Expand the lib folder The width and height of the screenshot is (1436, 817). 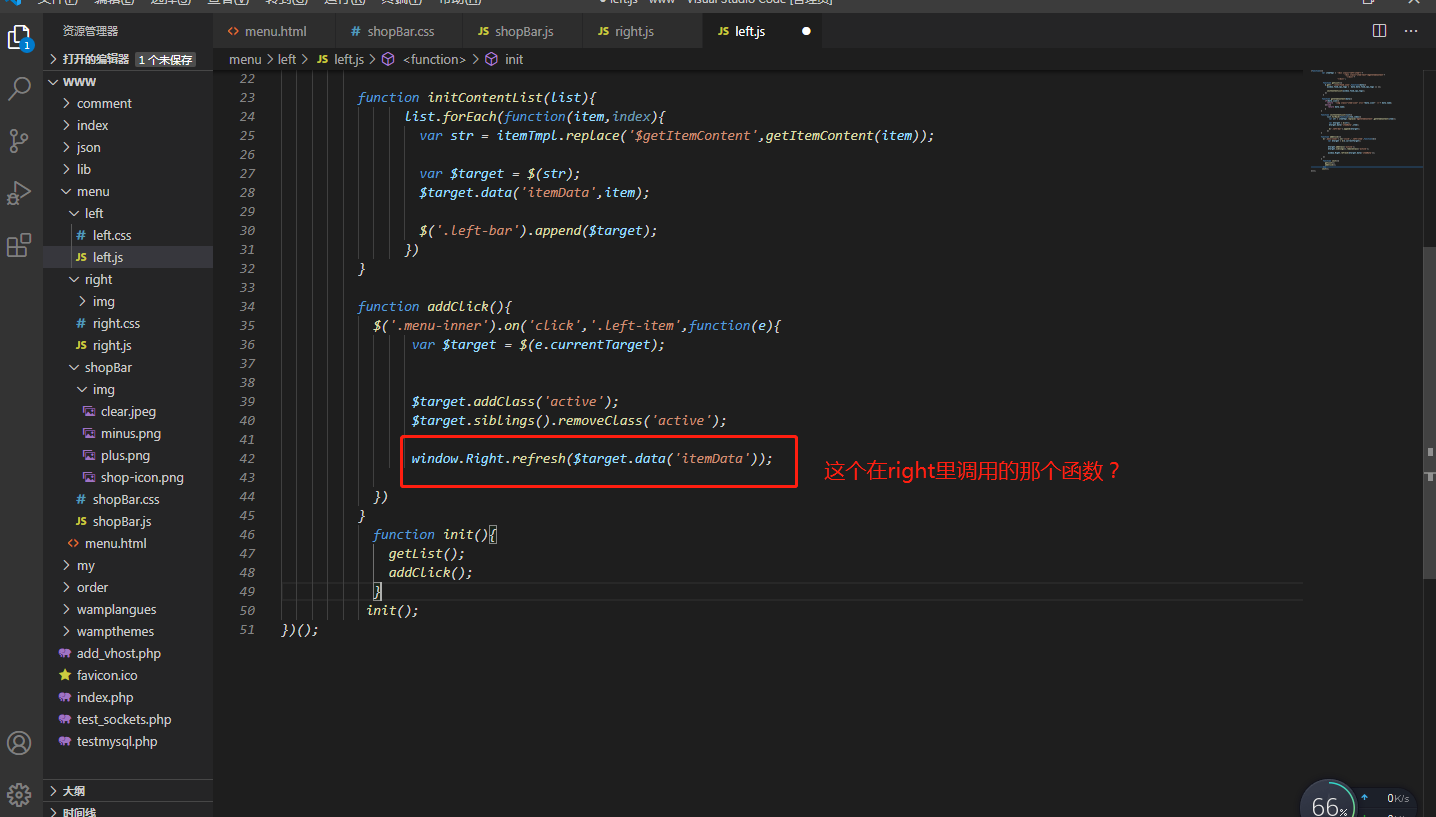point(128,169)
